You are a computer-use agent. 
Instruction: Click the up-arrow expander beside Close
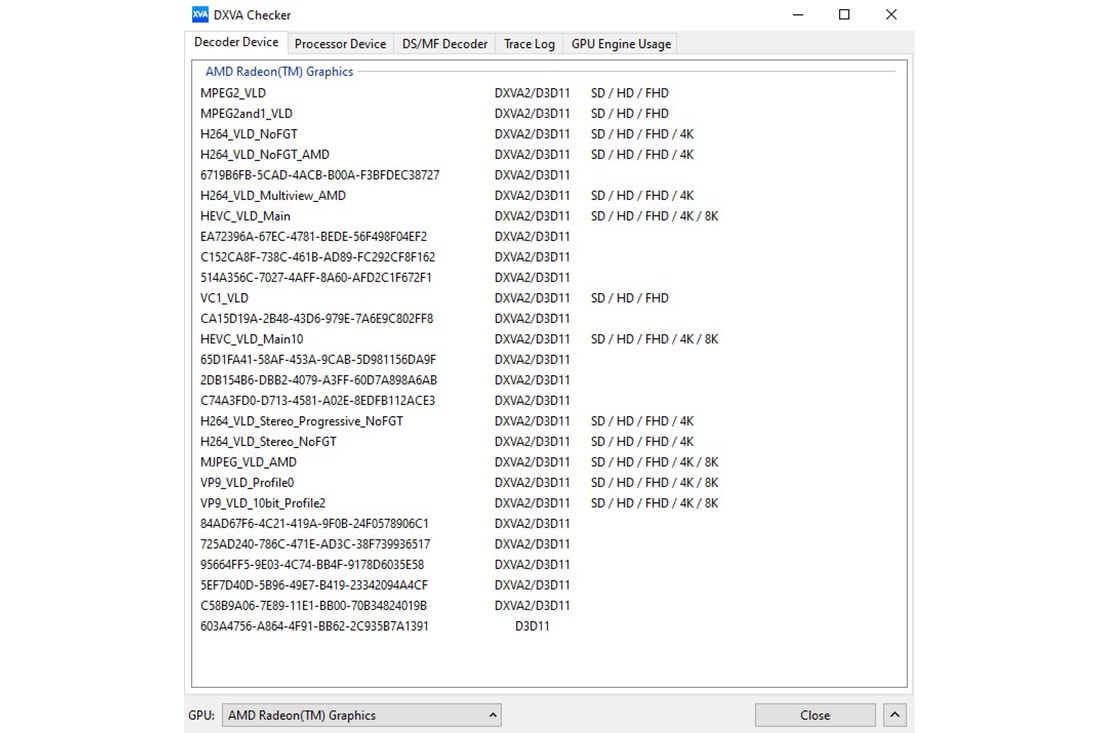click(894, 715)
